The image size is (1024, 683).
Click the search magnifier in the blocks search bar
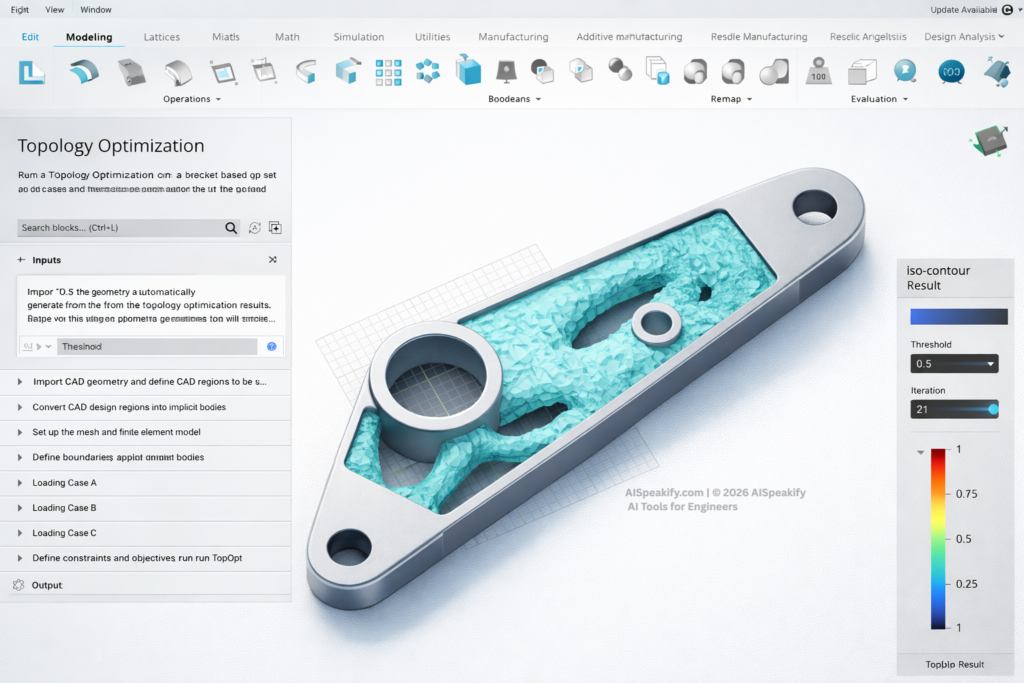pyautogui.click(x=231, y=228)
